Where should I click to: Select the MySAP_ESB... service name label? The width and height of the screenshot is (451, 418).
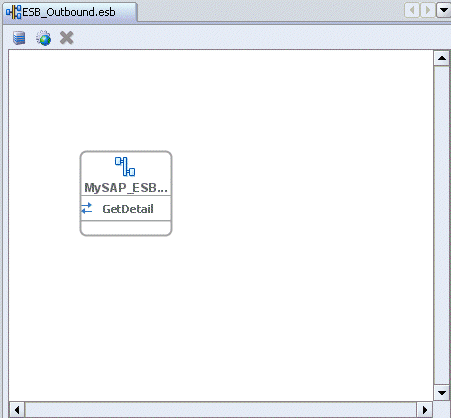tap(126, 188)
